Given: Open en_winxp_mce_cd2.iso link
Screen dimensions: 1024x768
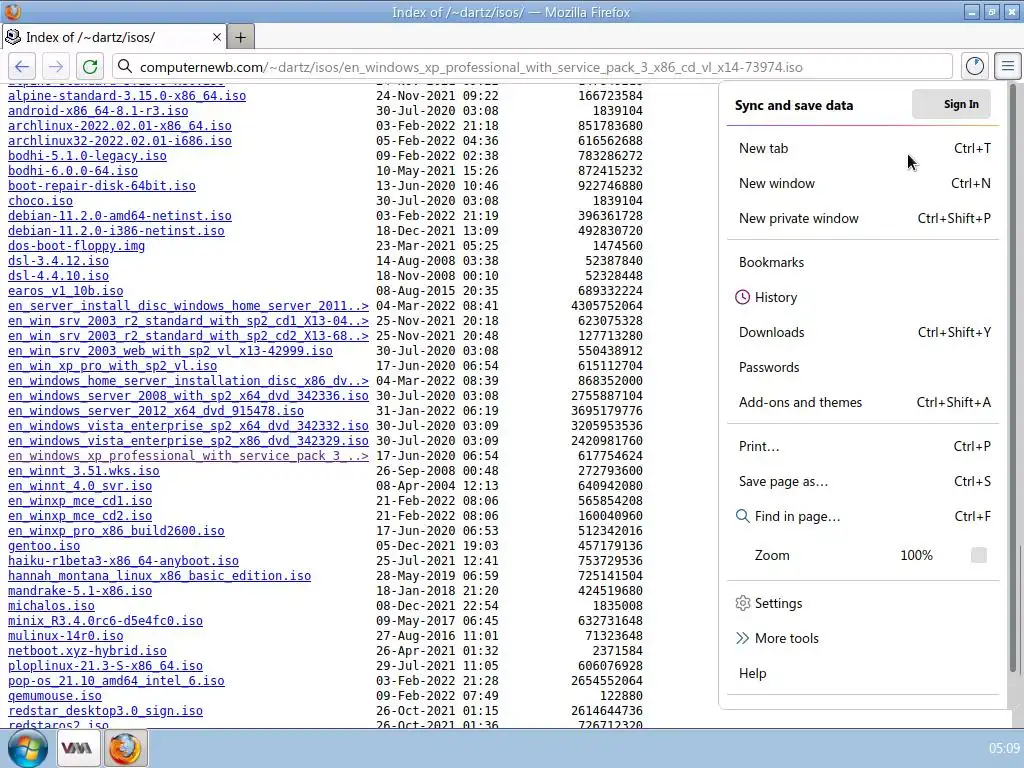Looking at the screenshot, I should [80, 517].
